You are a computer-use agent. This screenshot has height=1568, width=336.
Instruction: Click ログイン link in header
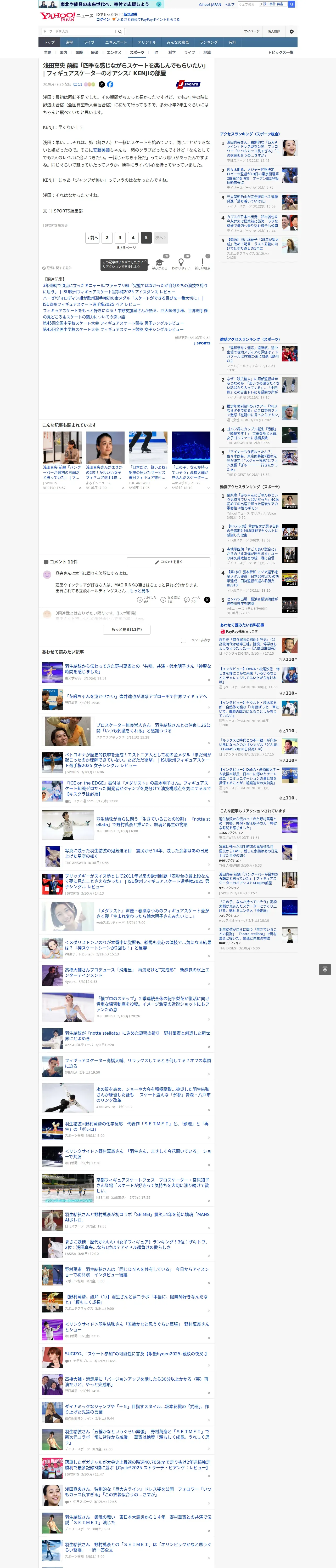[103, 20]
